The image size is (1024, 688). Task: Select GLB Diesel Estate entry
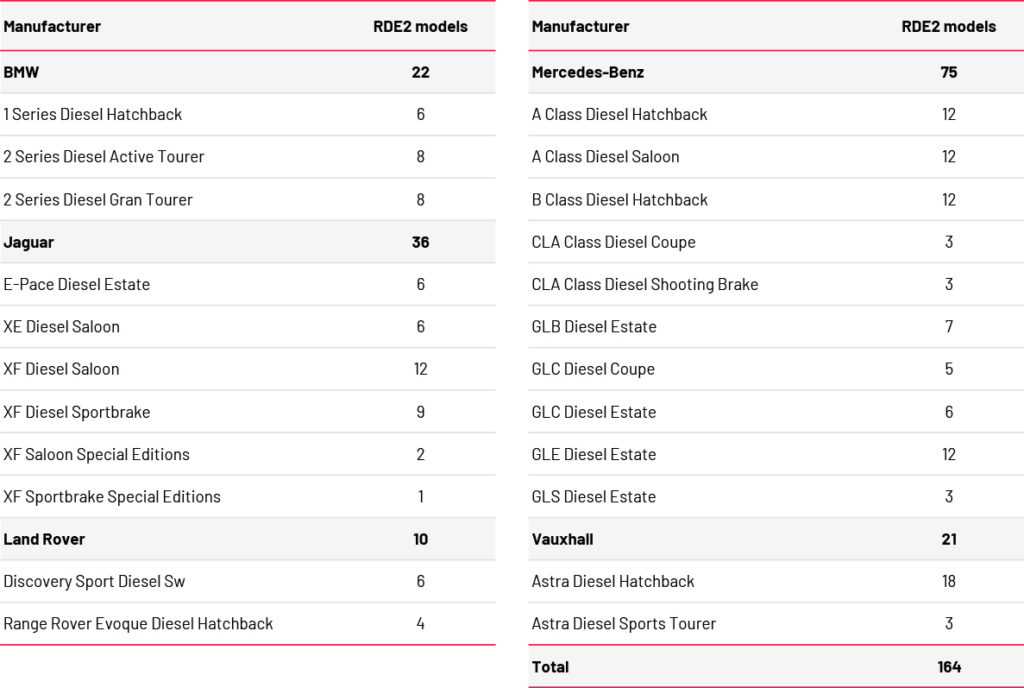pyautogui.click(x=594, y=326)
